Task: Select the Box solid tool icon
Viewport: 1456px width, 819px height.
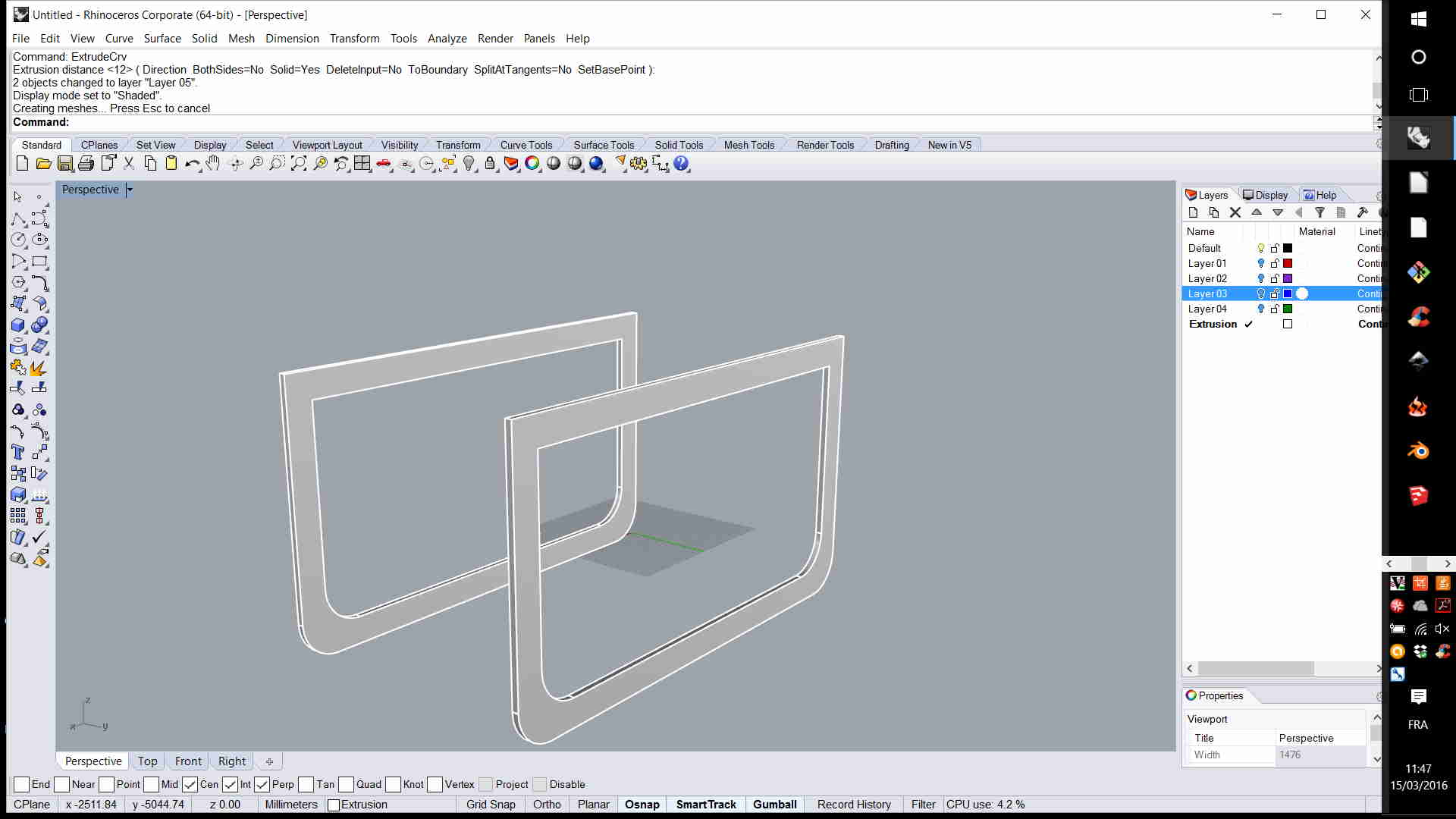Action: (x=18, y=325)
